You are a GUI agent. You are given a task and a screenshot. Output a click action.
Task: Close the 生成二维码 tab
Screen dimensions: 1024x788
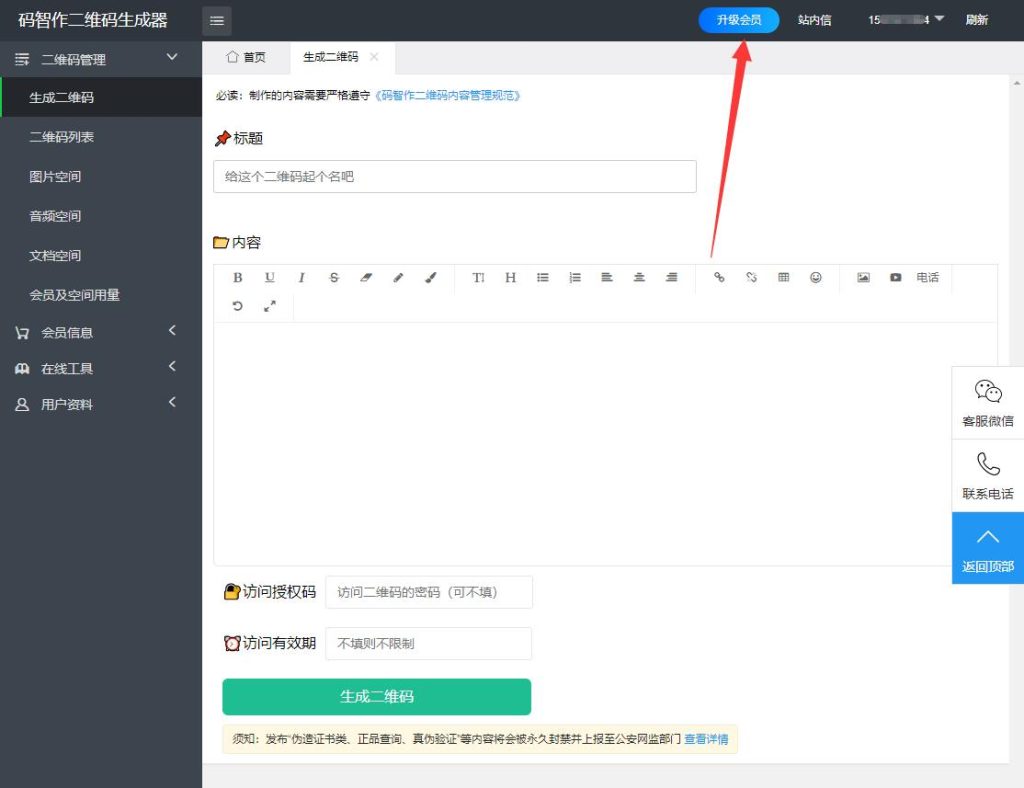coord(374,57)
